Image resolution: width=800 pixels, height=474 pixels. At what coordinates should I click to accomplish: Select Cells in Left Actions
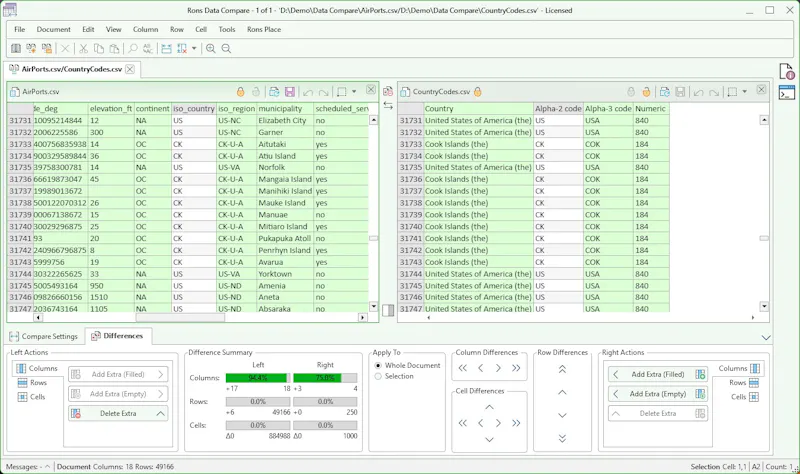pyautogui.click(x=32, y=397)
